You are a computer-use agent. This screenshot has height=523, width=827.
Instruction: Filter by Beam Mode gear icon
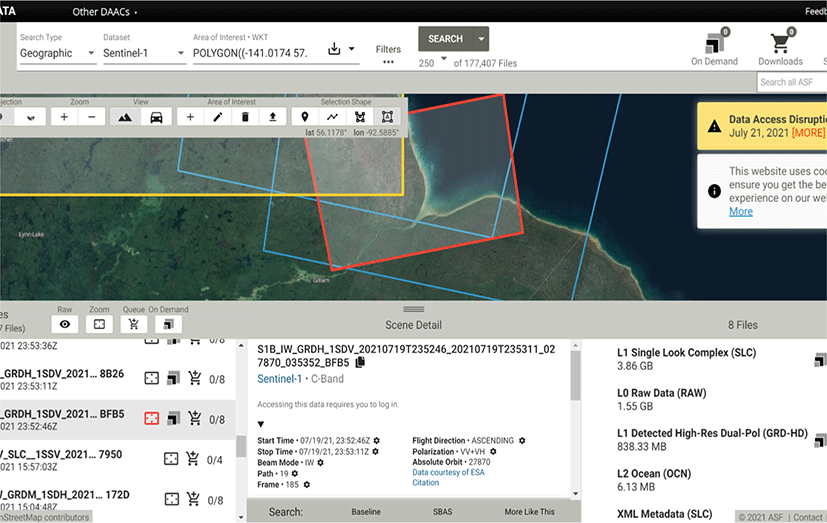tap(320, 462)
